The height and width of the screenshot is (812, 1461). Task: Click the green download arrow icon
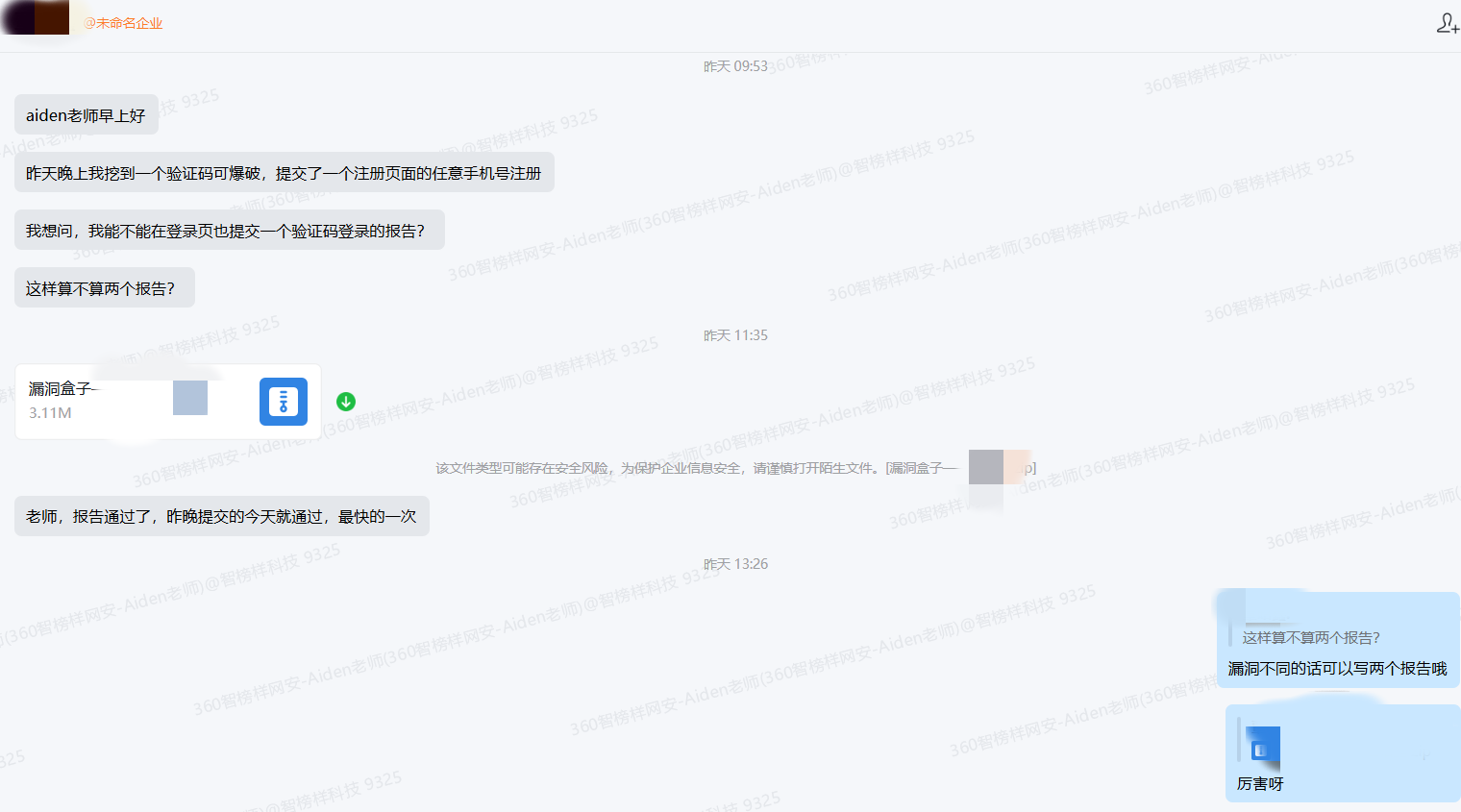pyautogui.click(x=346, y=402)
